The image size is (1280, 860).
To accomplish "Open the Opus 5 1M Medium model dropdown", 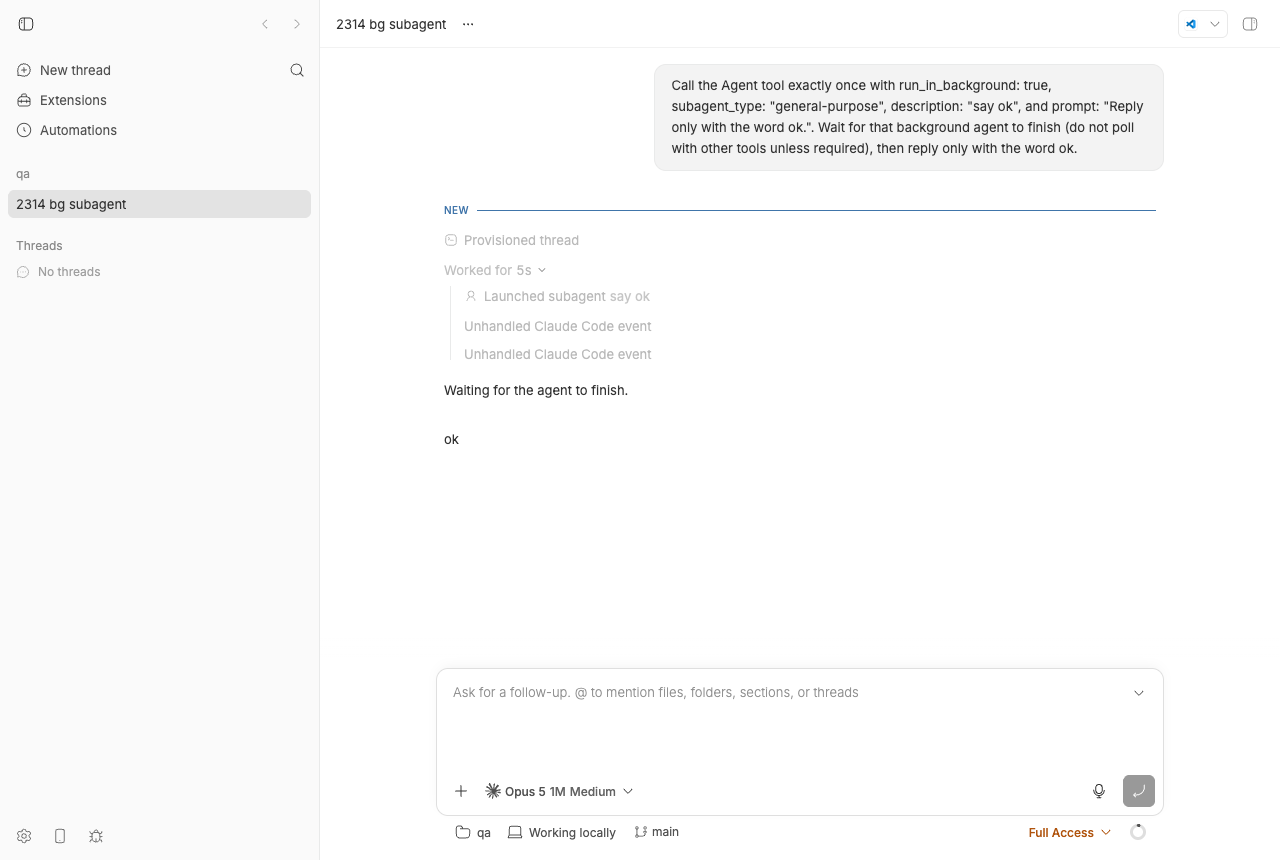I will 559,791.
